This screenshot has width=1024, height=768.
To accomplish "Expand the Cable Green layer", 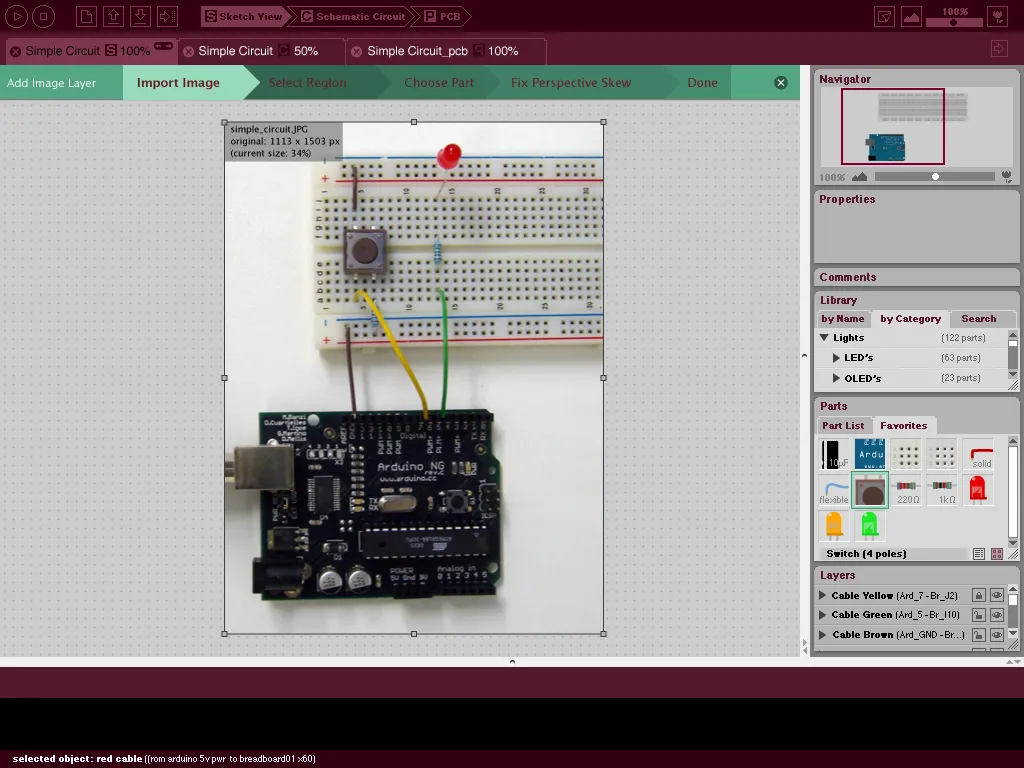I will coord(823,615).
